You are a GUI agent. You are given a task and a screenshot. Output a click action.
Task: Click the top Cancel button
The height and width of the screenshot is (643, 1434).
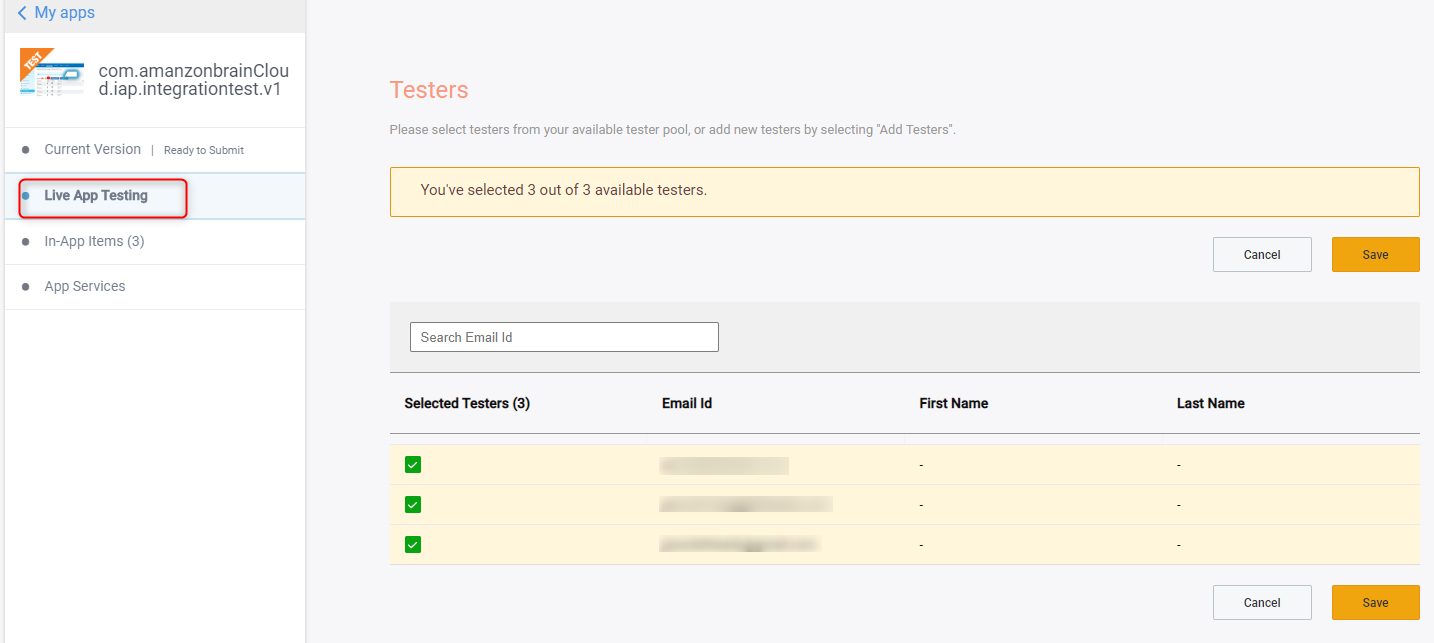point(1262,254)
